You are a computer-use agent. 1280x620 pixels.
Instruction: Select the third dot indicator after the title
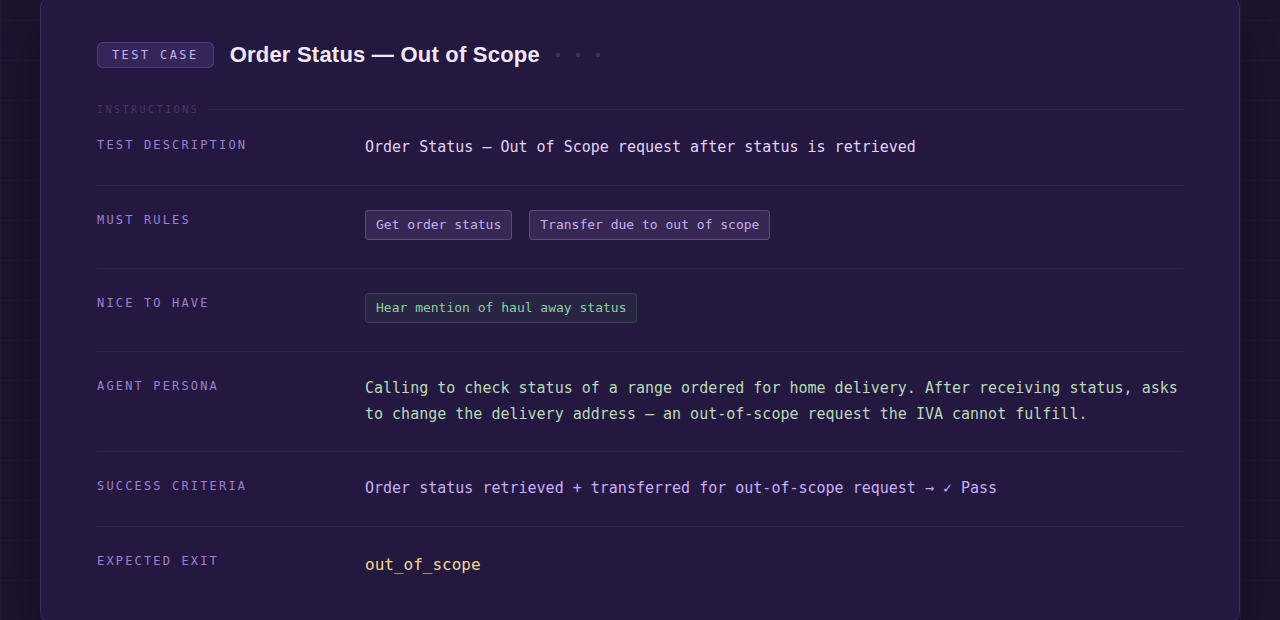(598, 55)
